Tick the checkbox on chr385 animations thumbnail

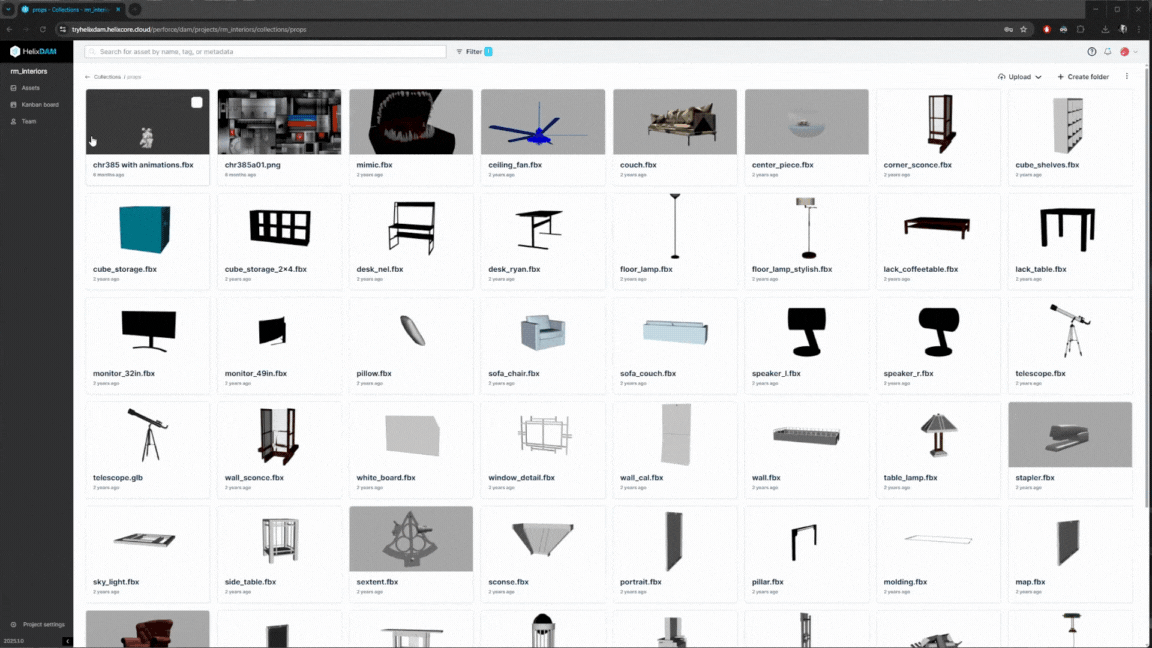[197, 102]
